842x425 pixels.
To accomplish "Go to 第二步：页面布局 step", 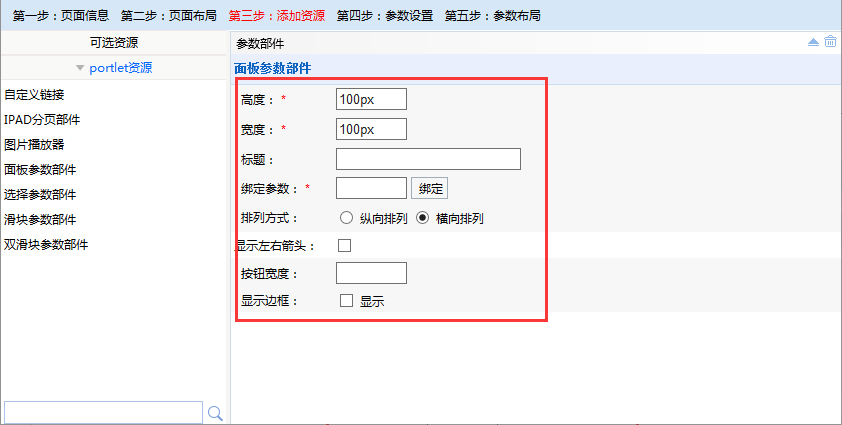I will coord(169,16).
